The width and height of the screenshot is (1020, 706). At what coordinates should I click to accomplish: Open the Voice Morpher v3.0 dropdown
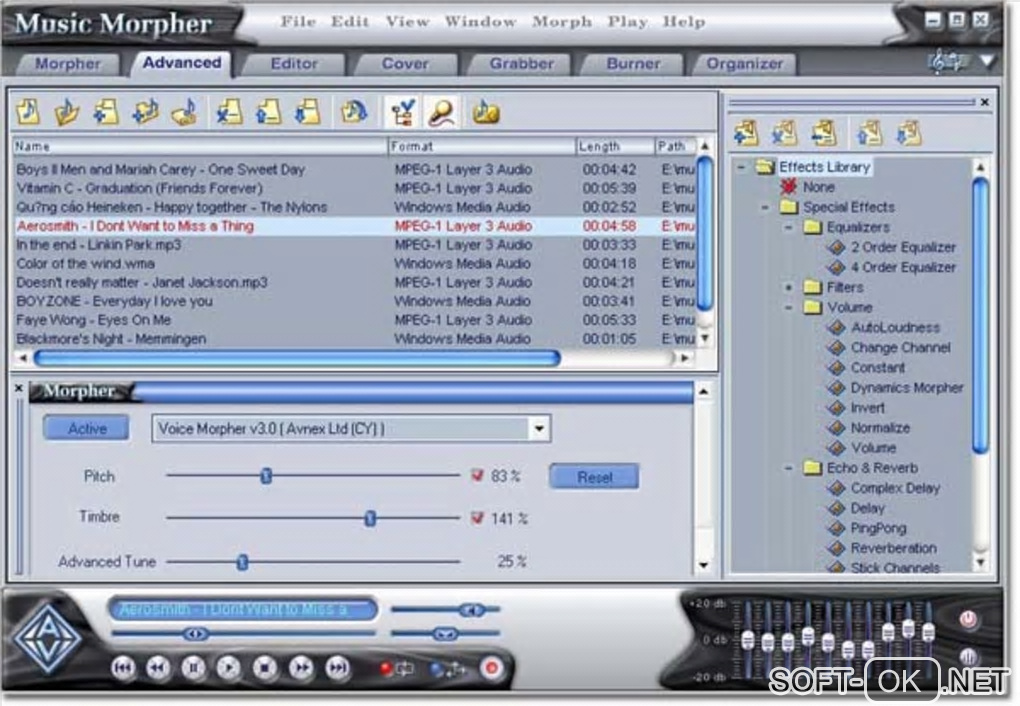(x=539, y=429)
